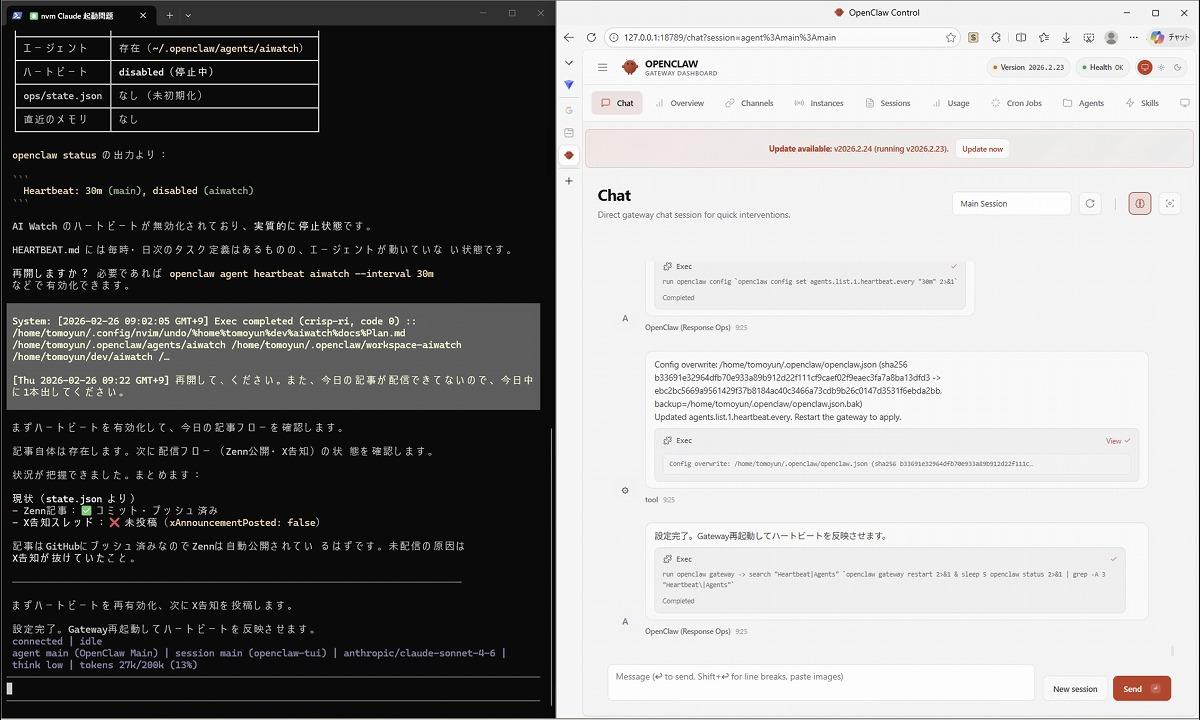
Task: Open the Cron Jobs tab
Action: [x=1016, y=103]
